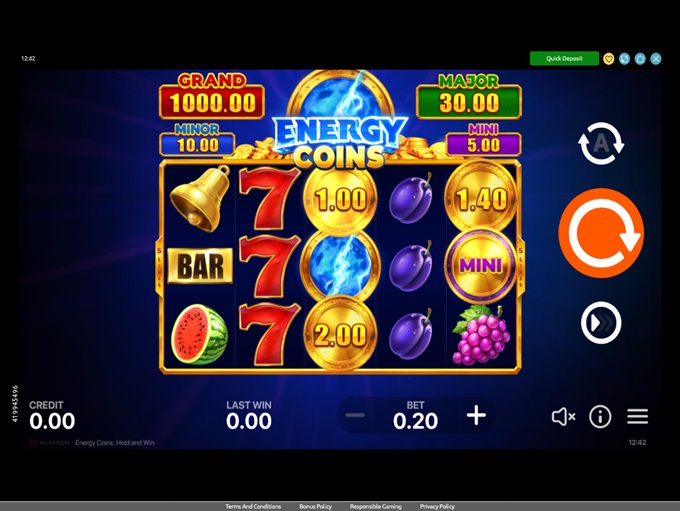Open Responsible Gaming link
Image resolution: width=680 pixels, height=511 pixels.
click(x=376, y=506)
